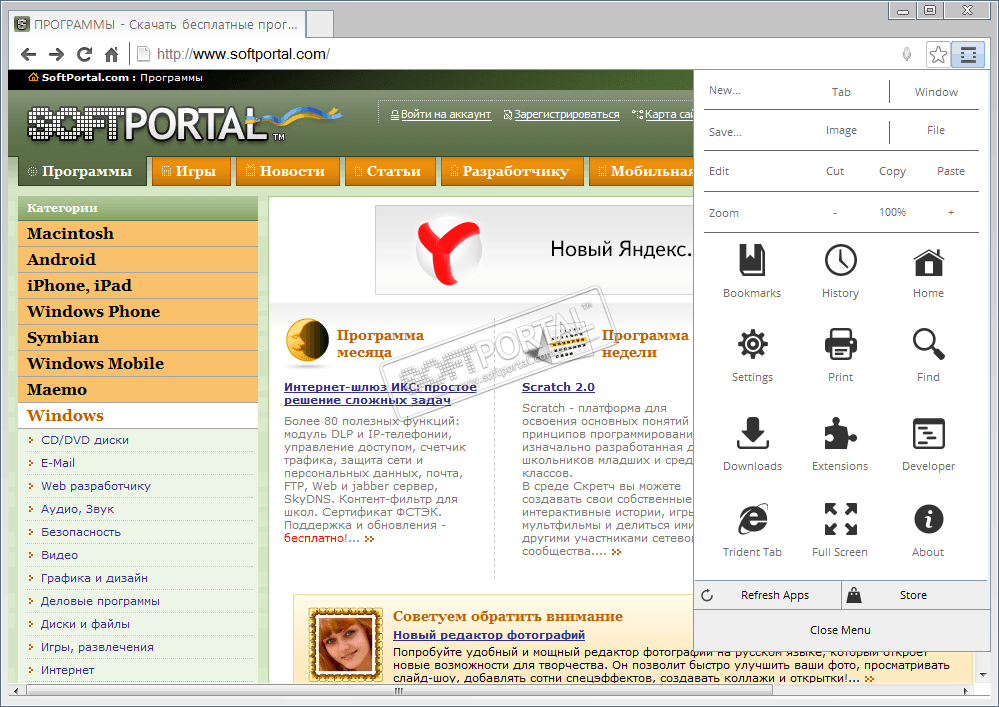Choose Save File in the menu
999x707 pixels.
click(935, 130)
